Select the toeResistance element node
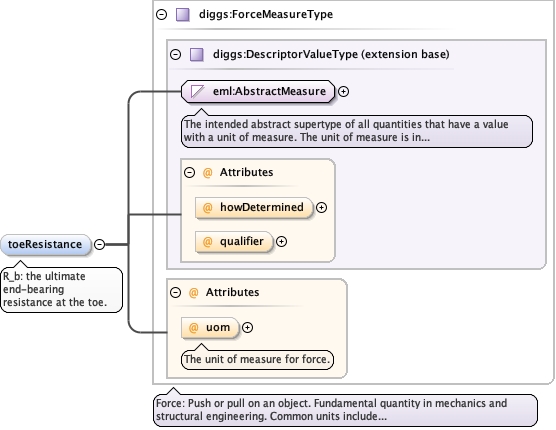Image resolution: width=556 pixels, height=430 pixels. click(45, 244)
